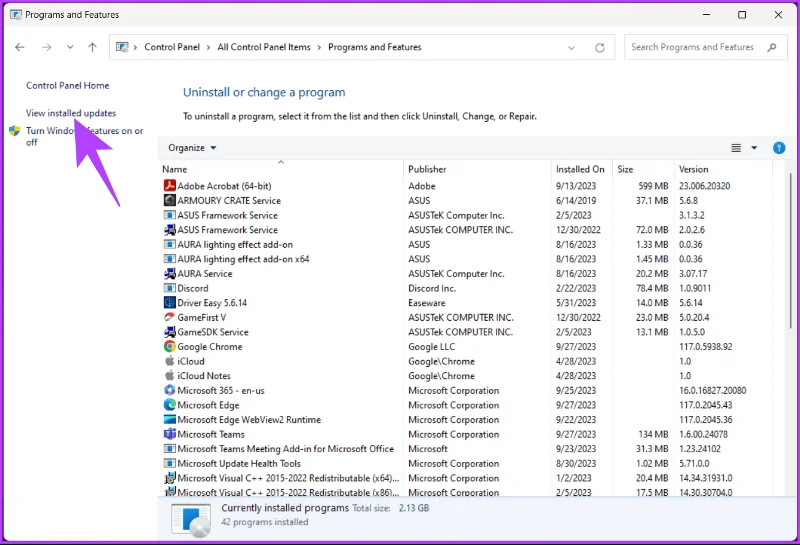Open the blue Help icon
This screenshot has width=800, height=545.
click(x=779, y=148)
